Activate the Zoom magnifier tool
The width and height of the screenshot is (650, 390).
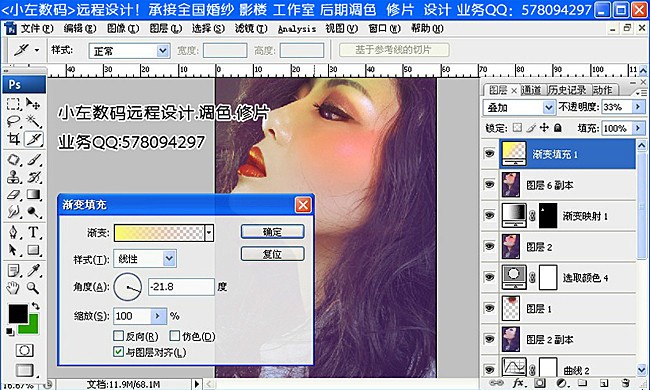click(x=33, y=287)
